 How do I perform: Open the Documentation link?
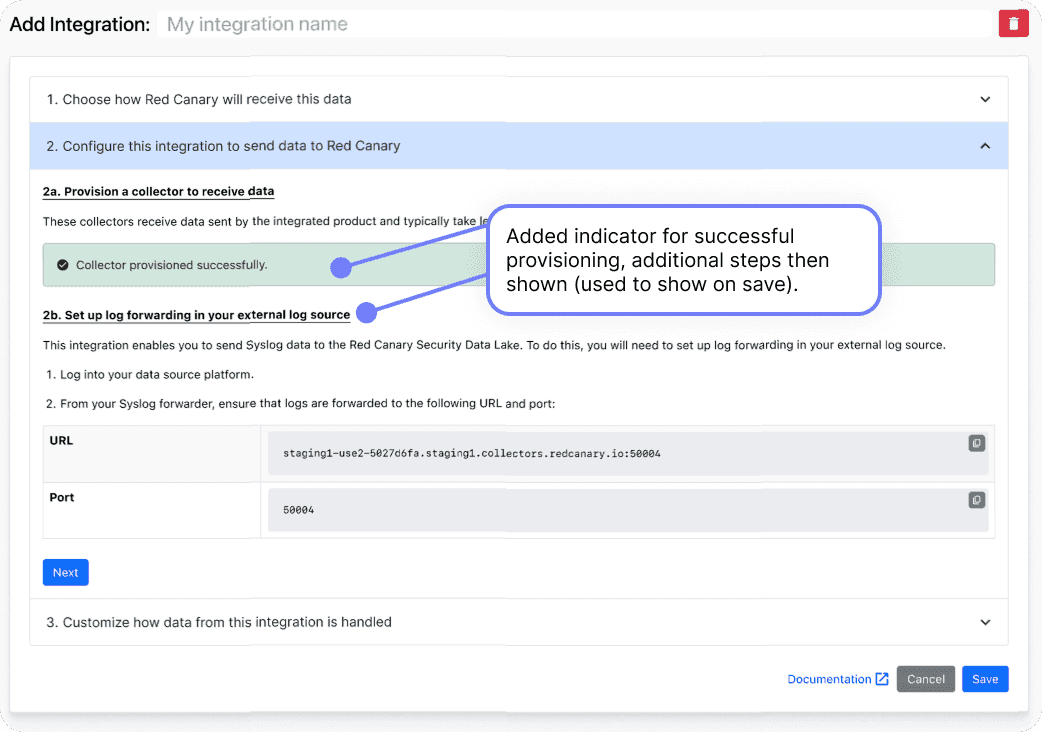pyautogui.click(x=829, y=679)
